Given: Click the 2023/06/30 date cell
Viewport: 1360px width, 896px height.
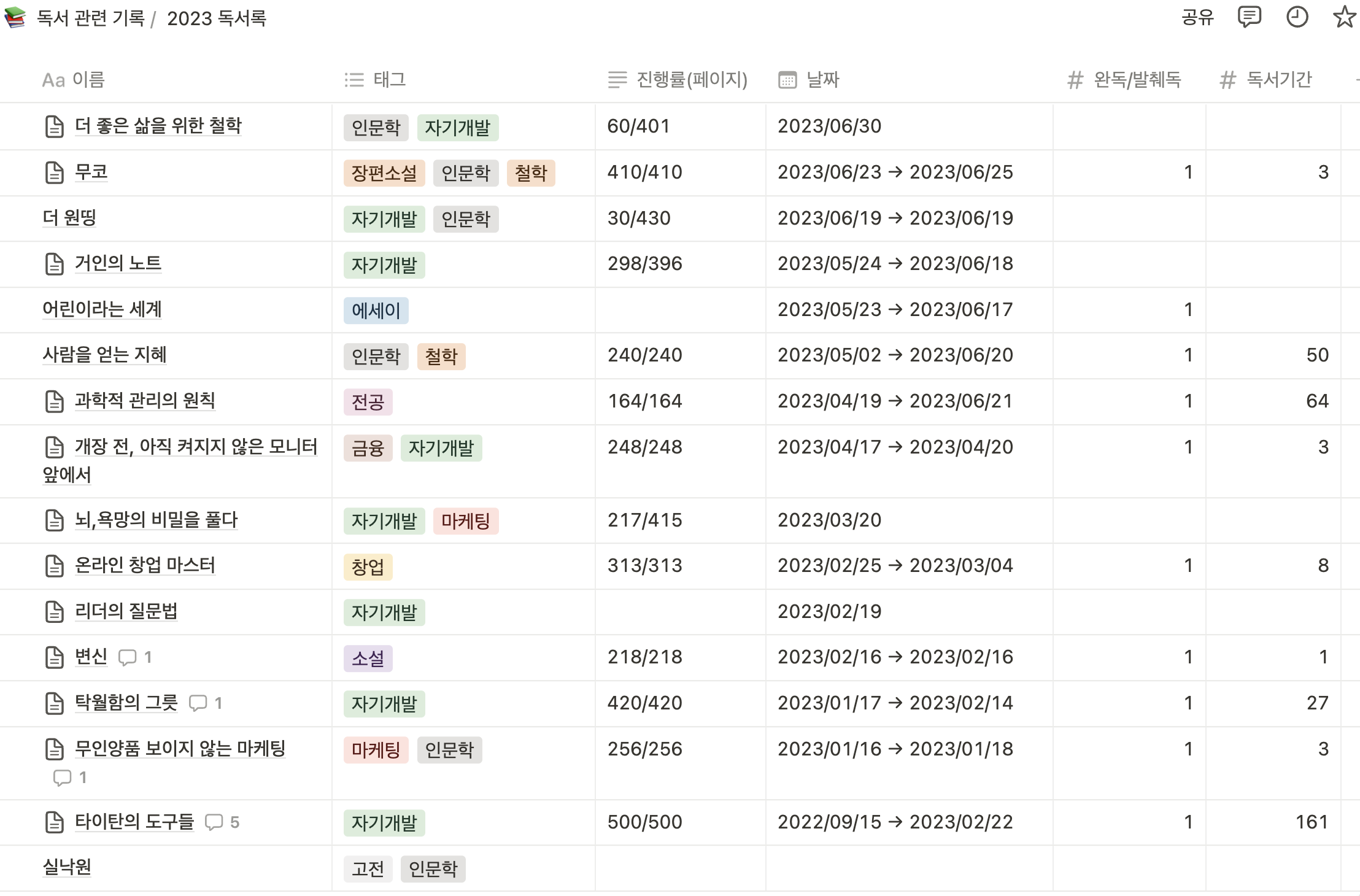Looking at the screenshot, I should (x=909, y=126).
